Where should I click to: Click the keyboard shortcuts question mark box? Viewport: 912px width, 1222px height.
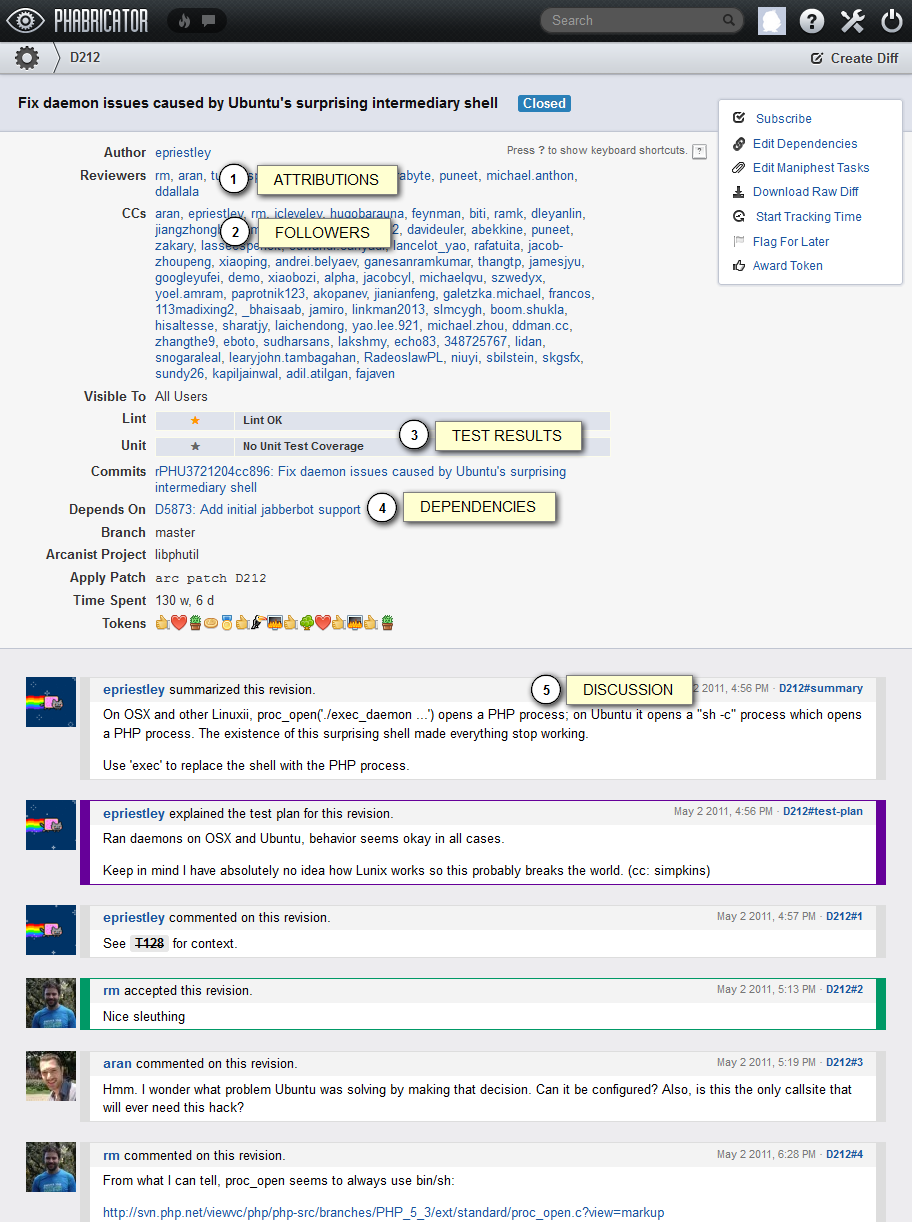point(699,151)
